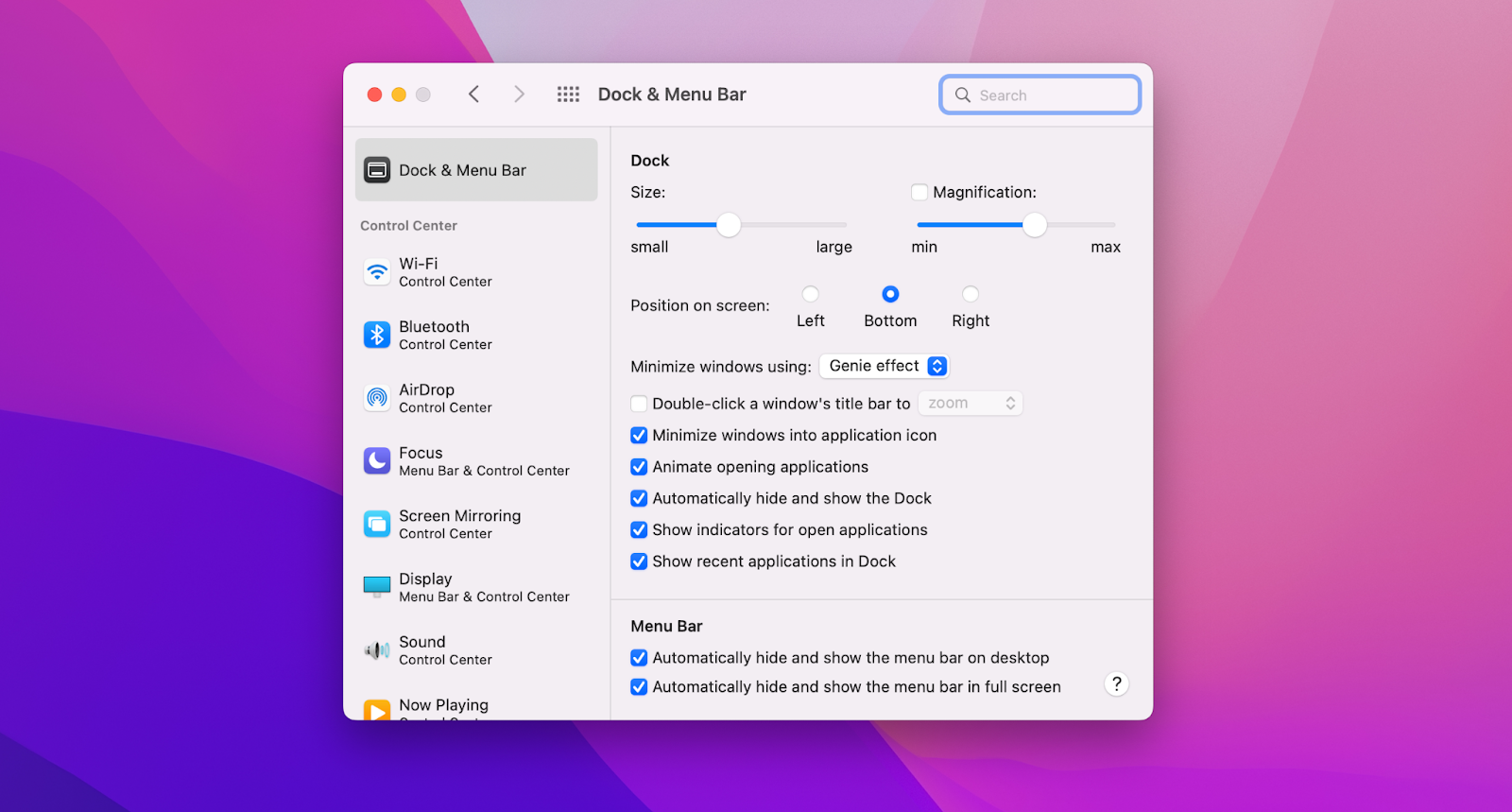Click the Wi-Fi icon in sidebar
This screenshot has height=812, width=1512.
377,272
